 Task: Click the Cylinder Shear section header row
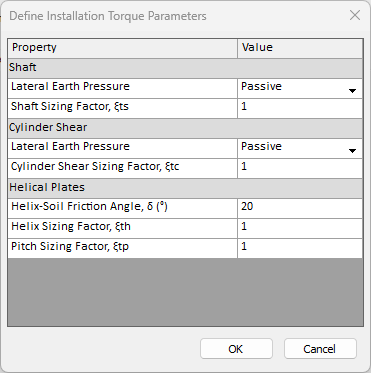[x=185, y=128]
